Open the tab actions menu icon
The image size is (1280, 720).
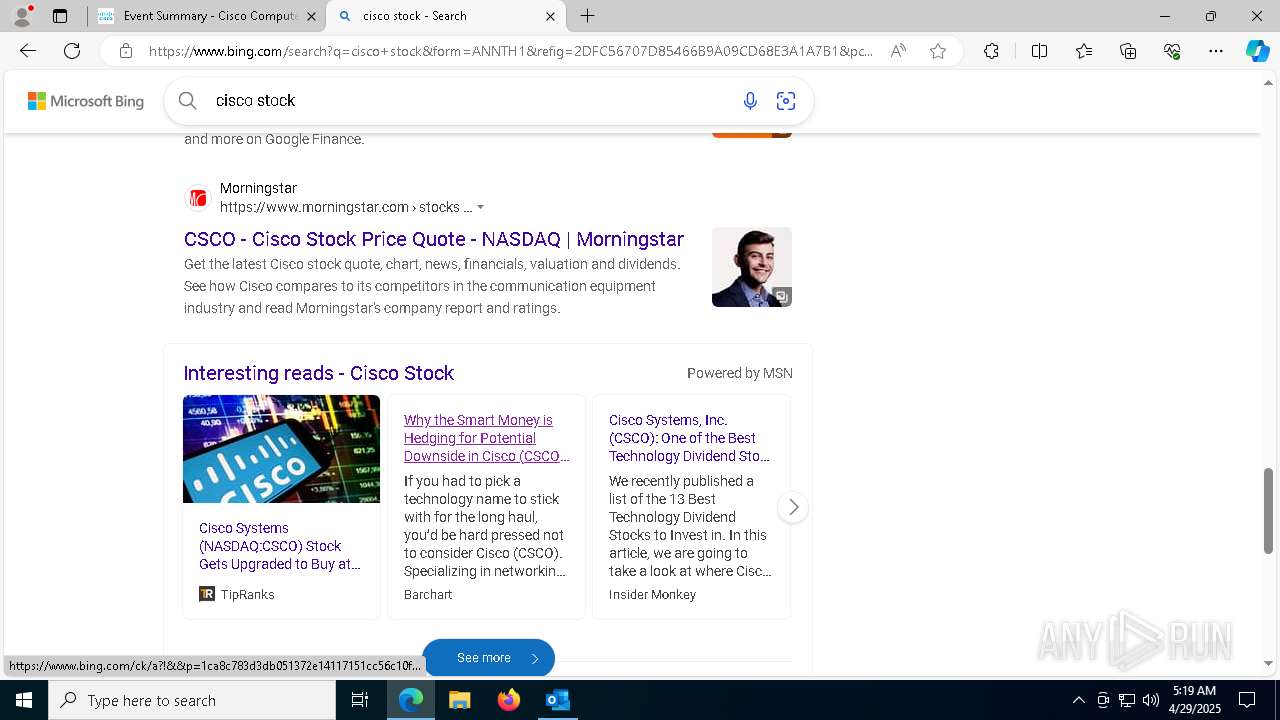(60, 16)
